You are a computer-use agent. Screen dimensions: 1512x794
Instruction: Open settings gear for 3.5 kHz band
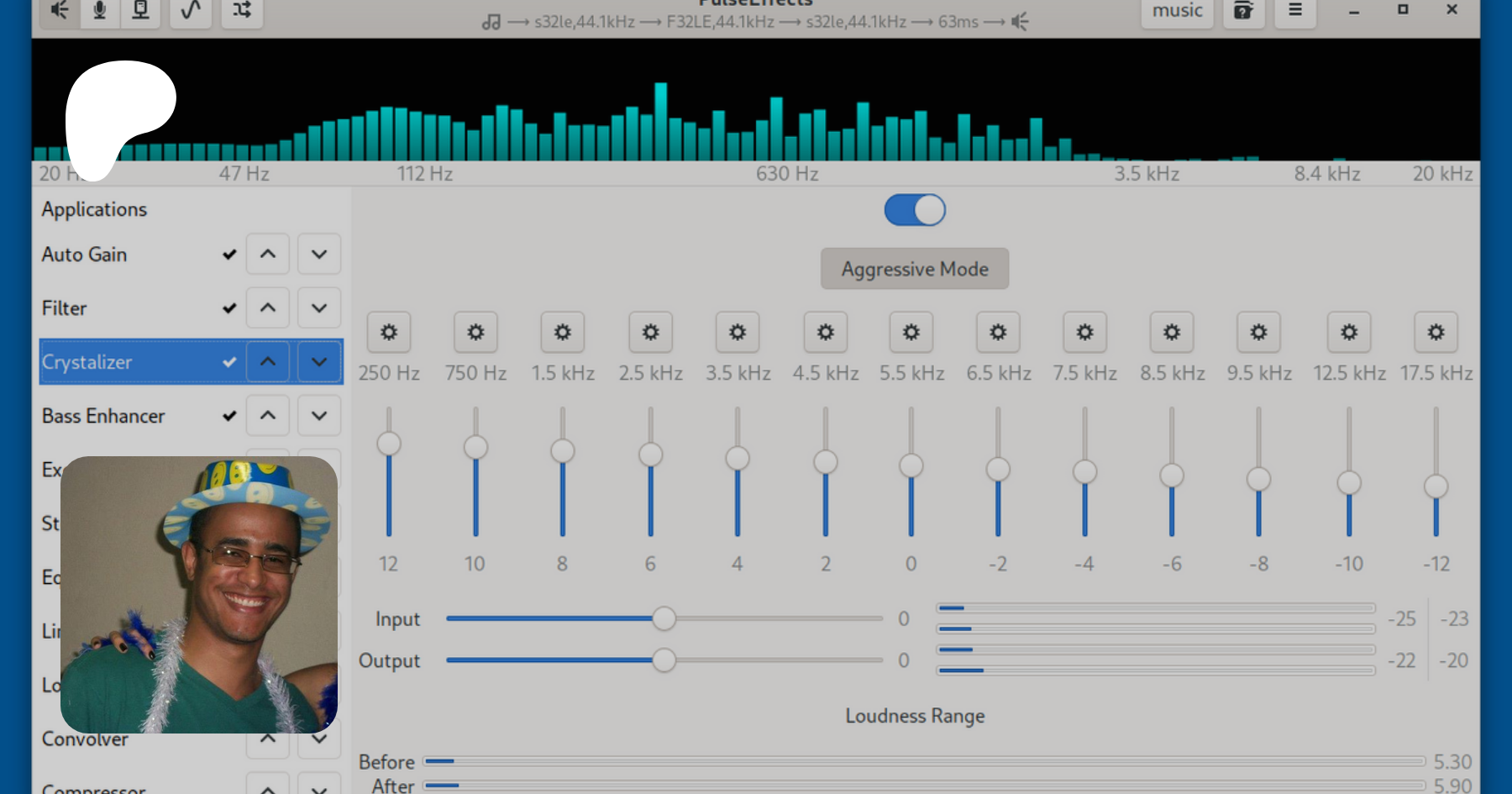[x=738, y=333]
